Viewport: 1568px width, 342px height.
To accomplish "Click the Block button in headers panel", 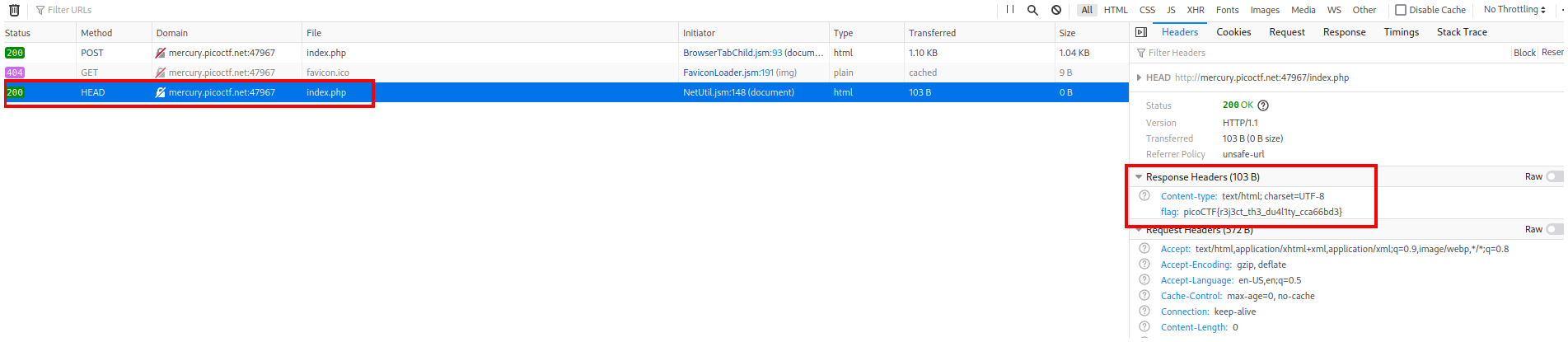I will (1524, 53).
